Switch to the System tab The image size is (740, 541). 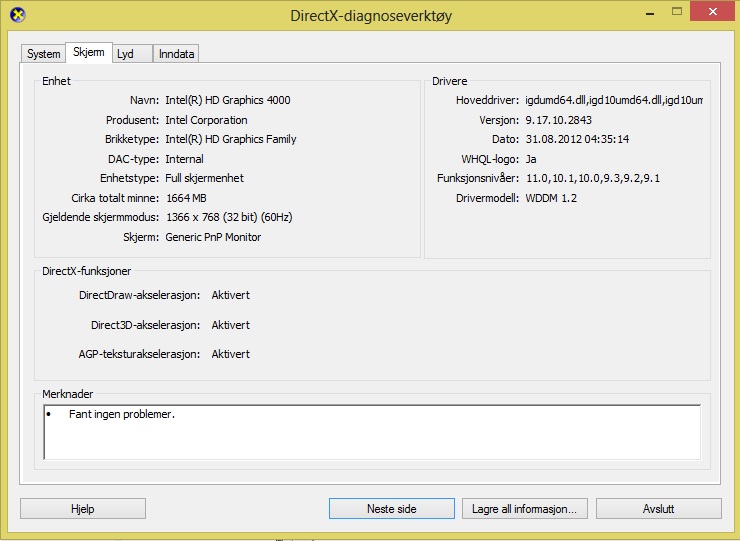(x=43, y=54)
